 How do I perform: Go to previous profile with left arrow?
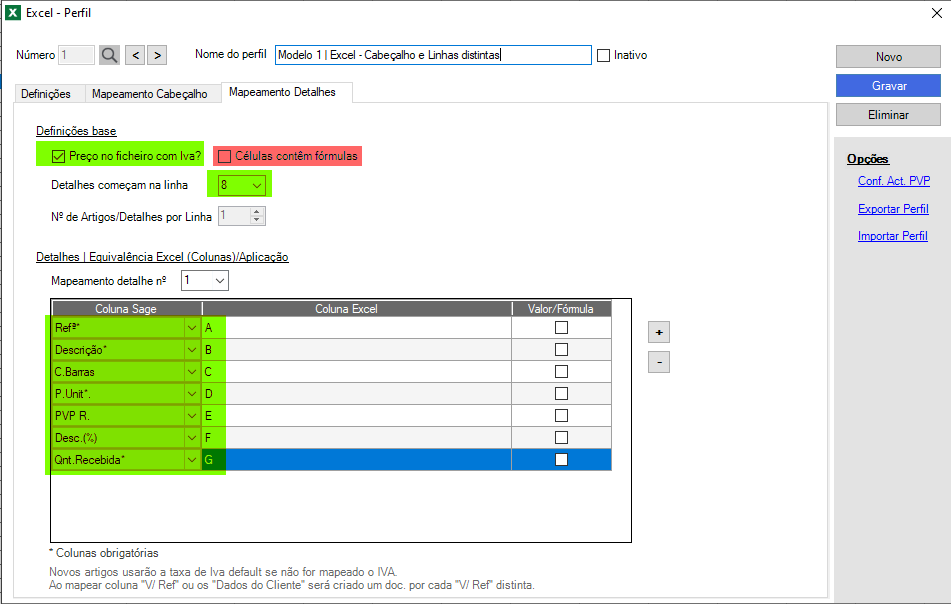pyautogui.click(x=136, y=55)
